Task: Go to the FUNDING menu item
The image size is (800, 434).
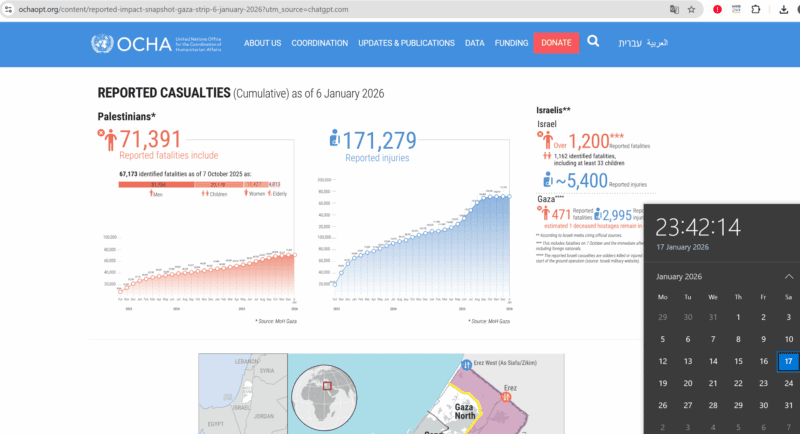Action: (x=511, y=43)
